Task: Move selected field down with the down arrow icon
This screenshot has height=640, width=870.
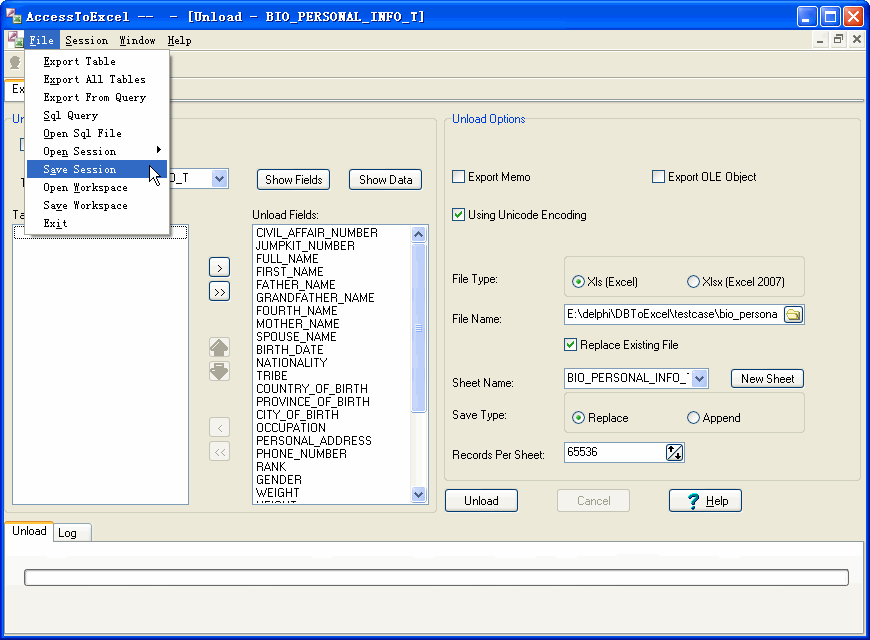Action: pos(219,371)
